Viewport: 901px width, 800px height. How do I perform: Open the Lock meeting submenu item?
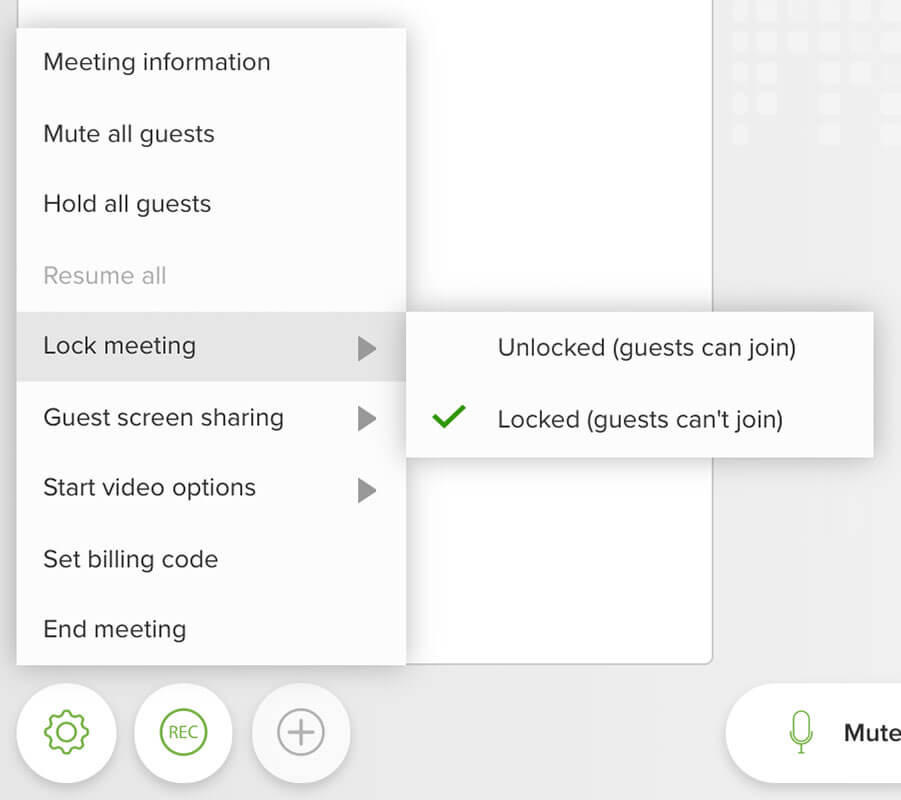[211, 347]
